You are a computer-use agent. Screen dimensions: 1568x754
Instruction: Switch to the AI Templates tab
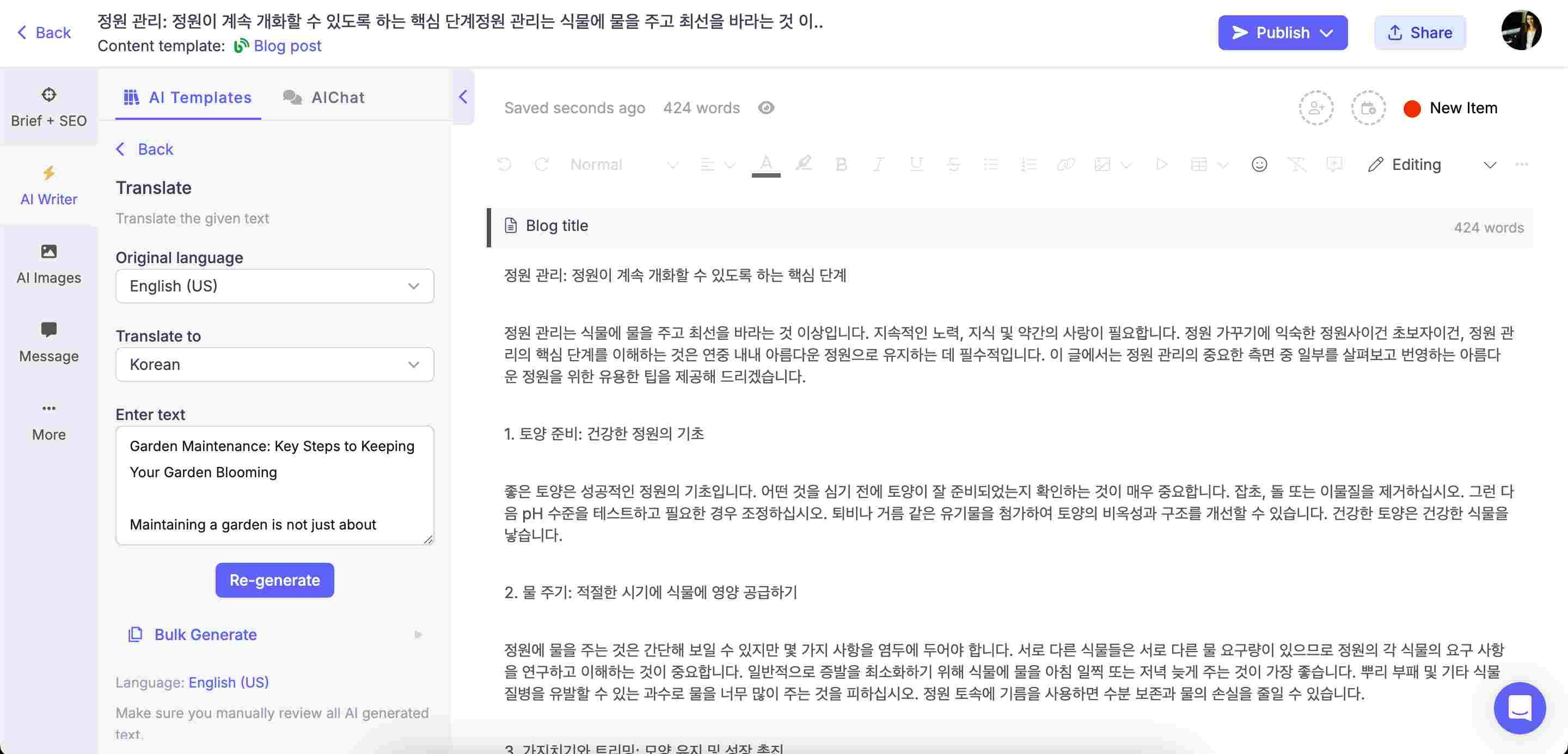tap(188, 98)
